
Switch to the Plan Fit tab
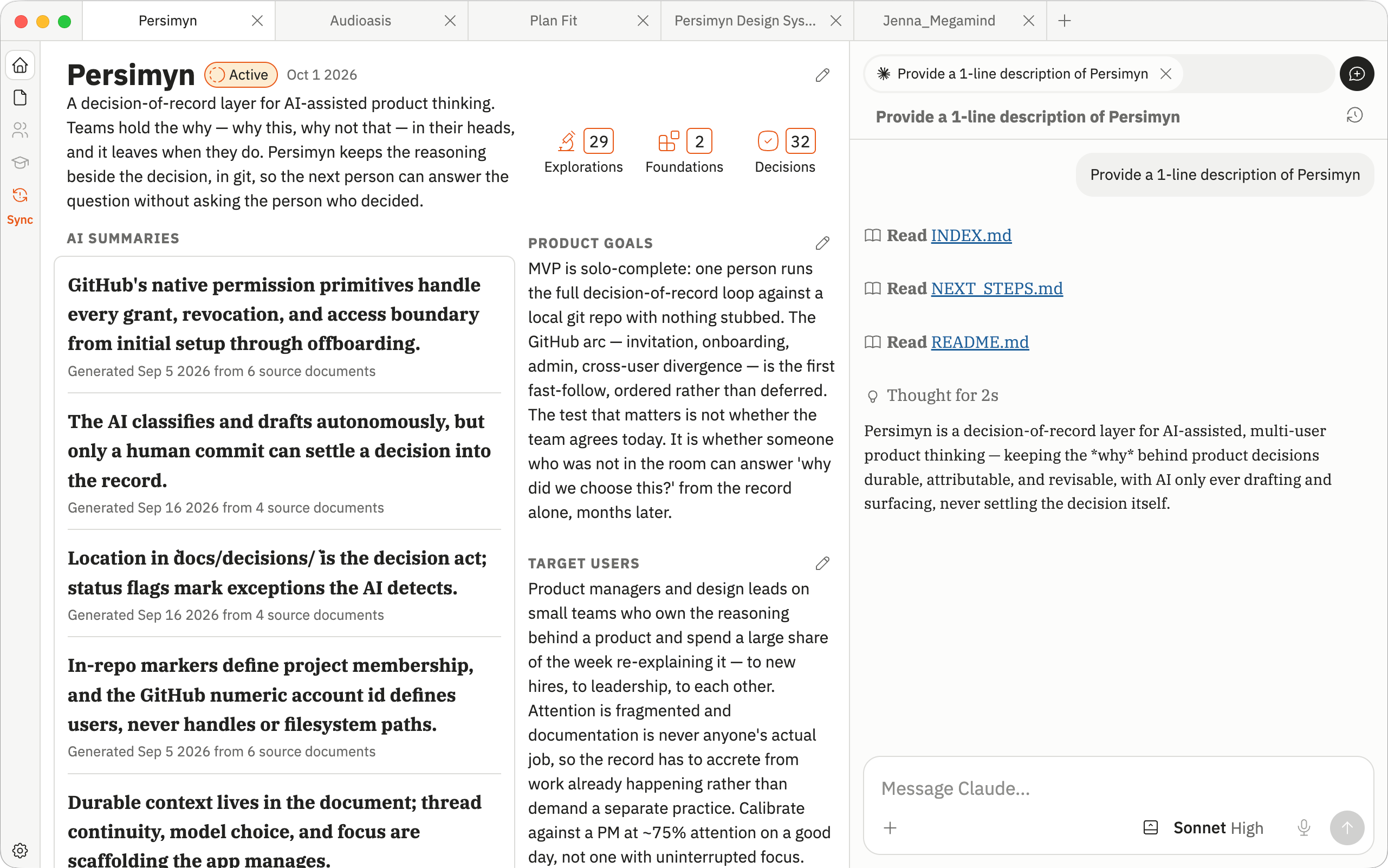(x=565, y=21)
